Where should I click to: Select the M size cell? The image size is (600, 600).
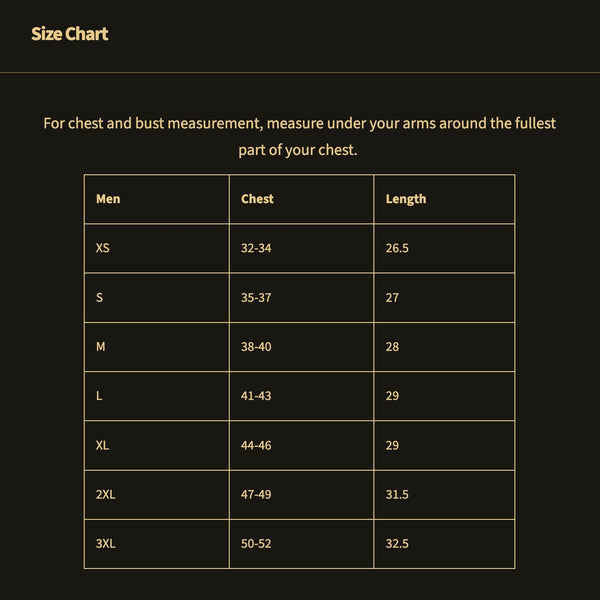101,346
